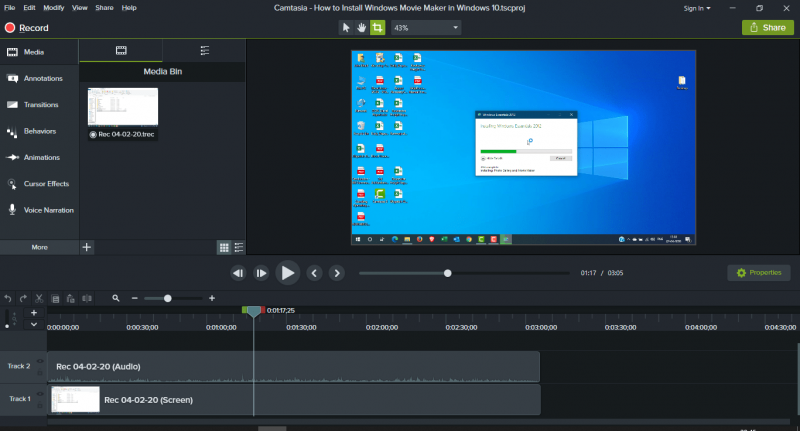Open the Properties panel
Viewport: 800px width, 431px height.
[x=759, y=273]
